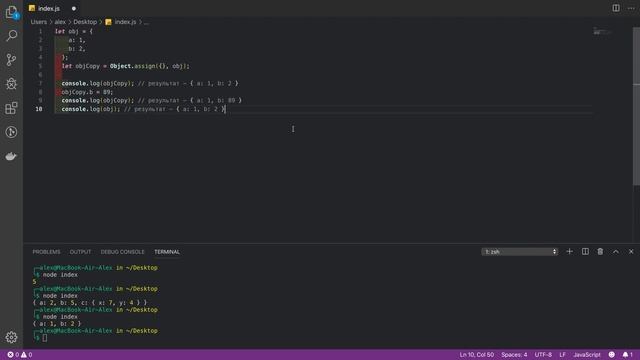Click the Object.assign code line
The height and width of the screenshot is (360, 640).
tap(125, 66)
